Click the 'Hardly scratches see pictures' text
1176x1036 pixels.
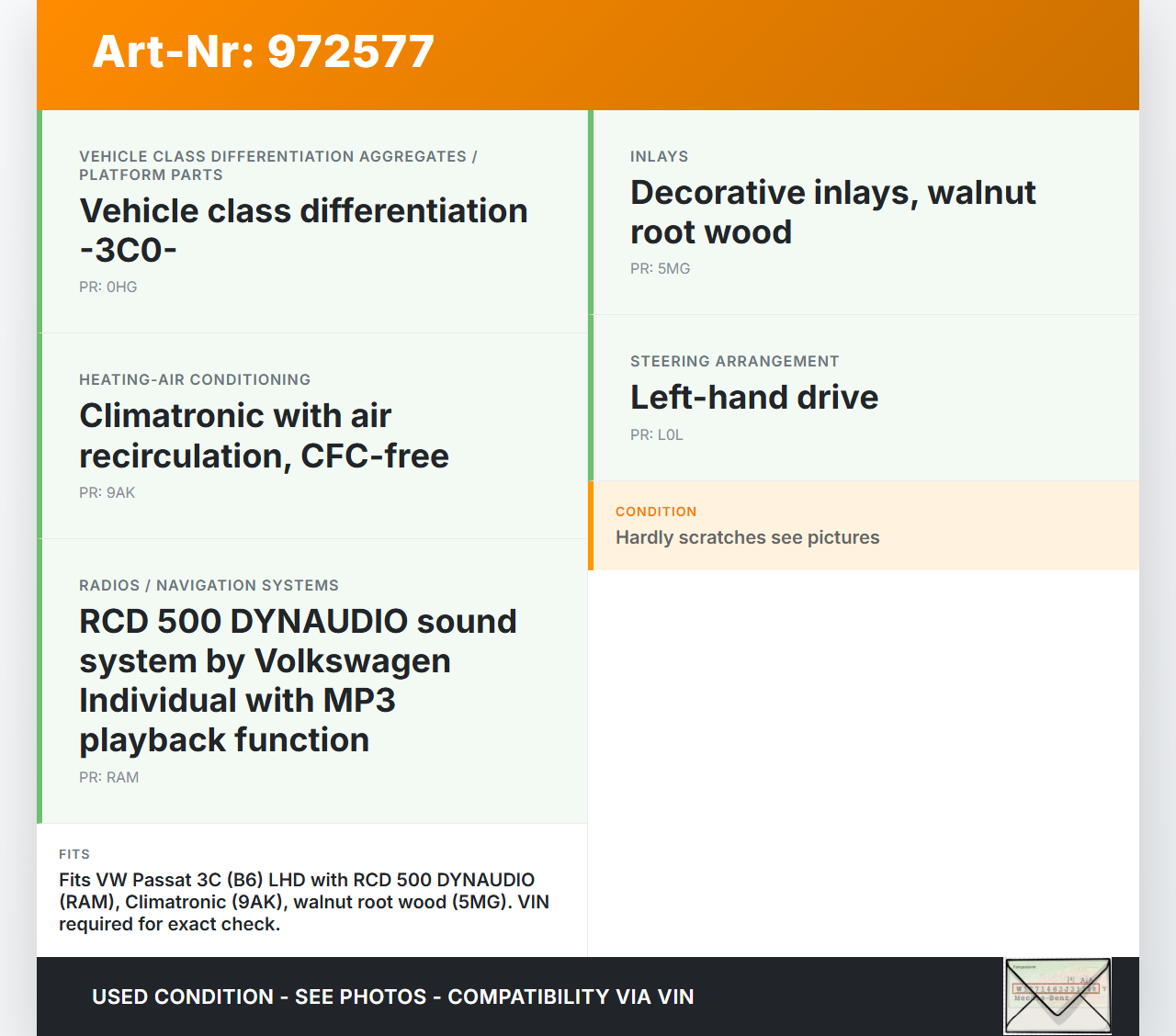pos(747,537)
